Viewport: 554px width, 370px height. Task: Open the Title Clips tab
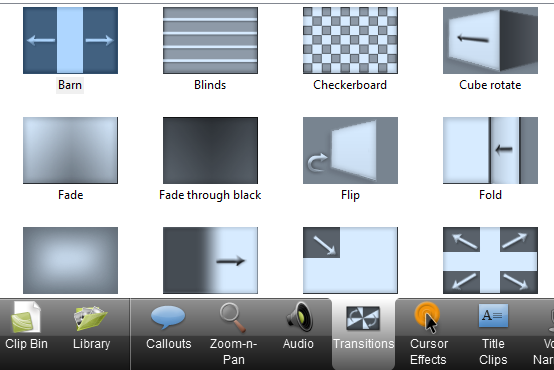pyautogui.click(x=493, y=334)
